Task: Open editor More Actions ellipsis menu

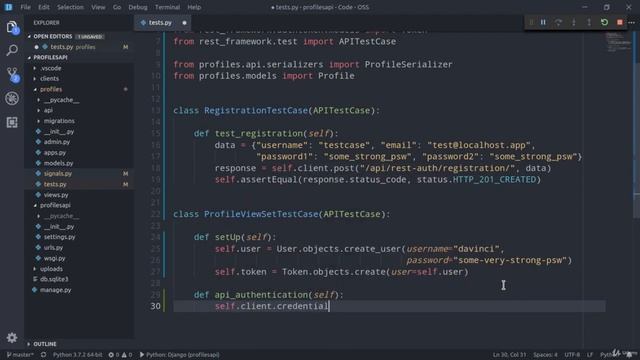Action: click(631, 22)
